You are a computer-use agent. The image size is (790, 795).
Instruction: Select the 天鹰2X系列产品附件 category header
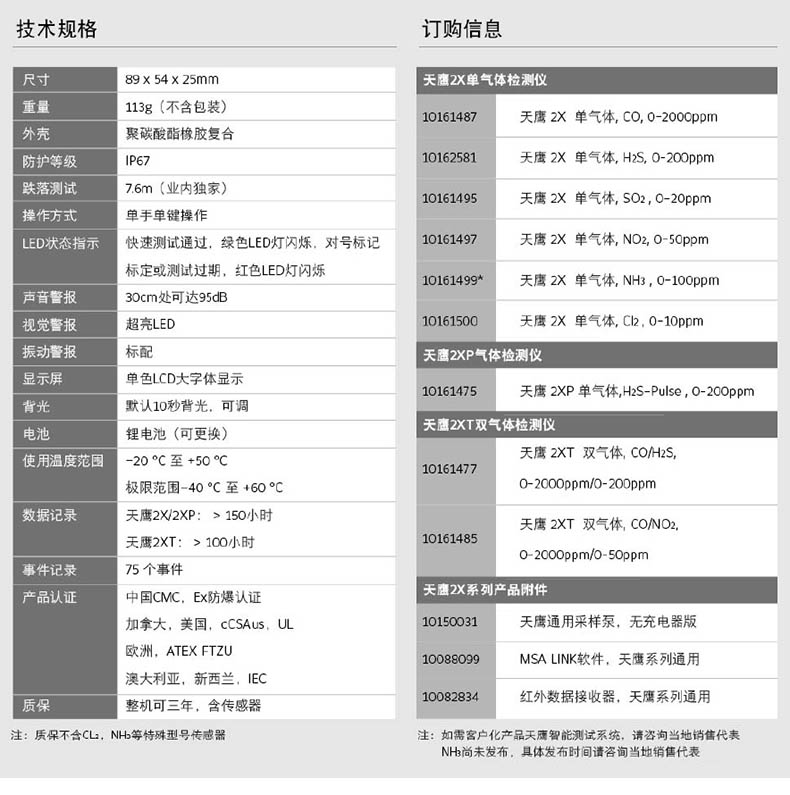coord(485,590)
